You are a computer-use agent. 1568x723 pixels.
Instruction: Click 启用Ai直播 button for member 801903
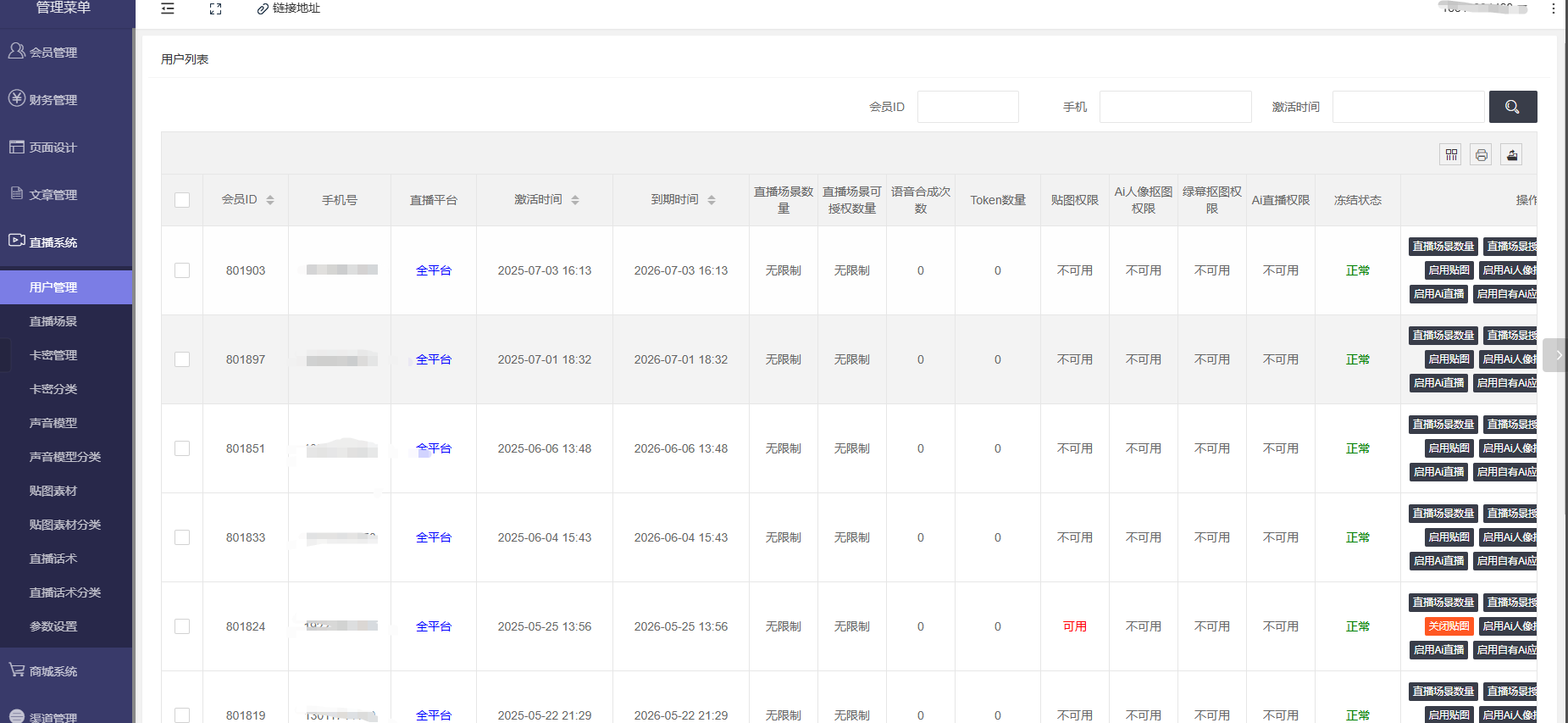coord(1439,294)
